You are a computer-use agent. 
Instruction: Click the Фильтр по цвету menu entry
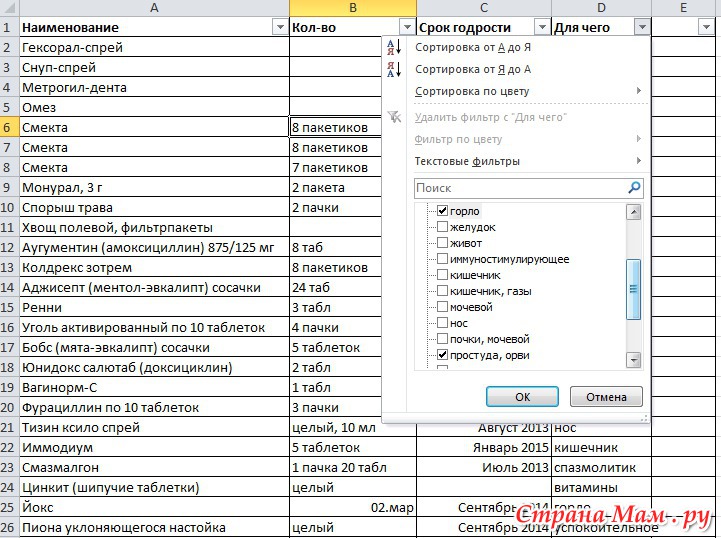point(516,139)
